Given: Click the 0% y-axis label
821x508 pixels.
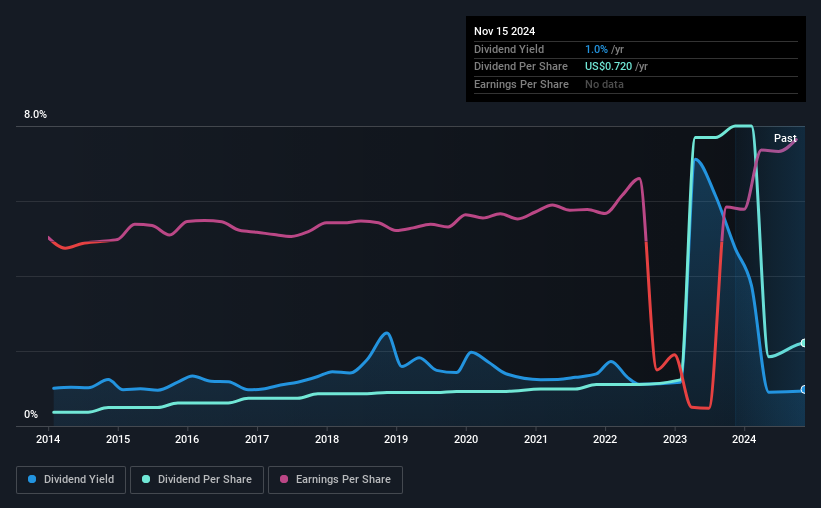Looking at the screenshot, I should (x=31, y=414).
